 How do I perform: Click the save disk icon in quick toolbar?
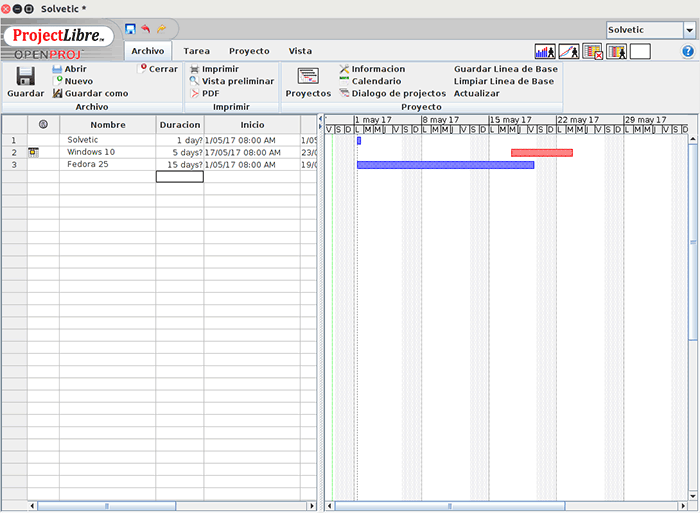click(130, 29)
